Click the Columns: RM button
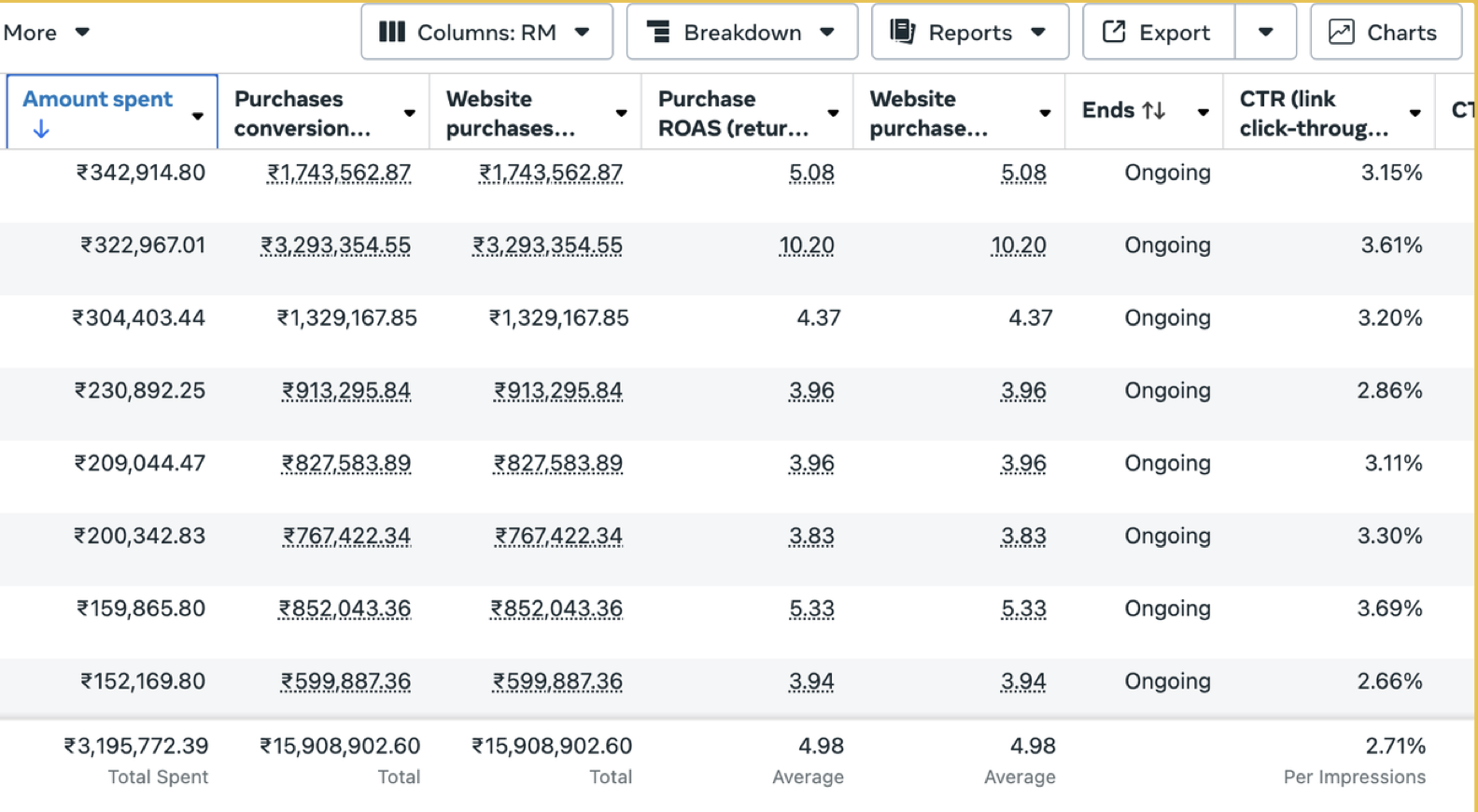The image size is (1478, 812). (x=486, y=33)
